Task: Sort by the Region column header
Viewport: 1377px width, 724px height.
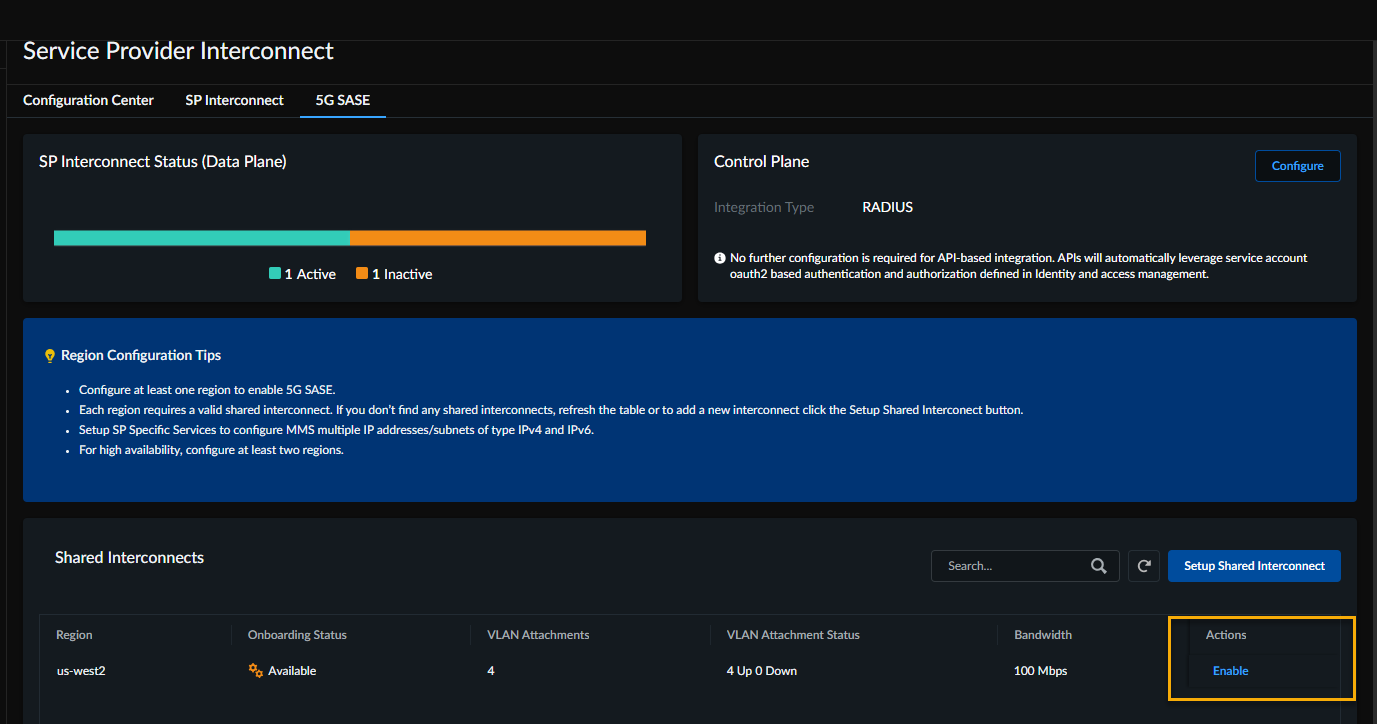Action: point(74,635)
